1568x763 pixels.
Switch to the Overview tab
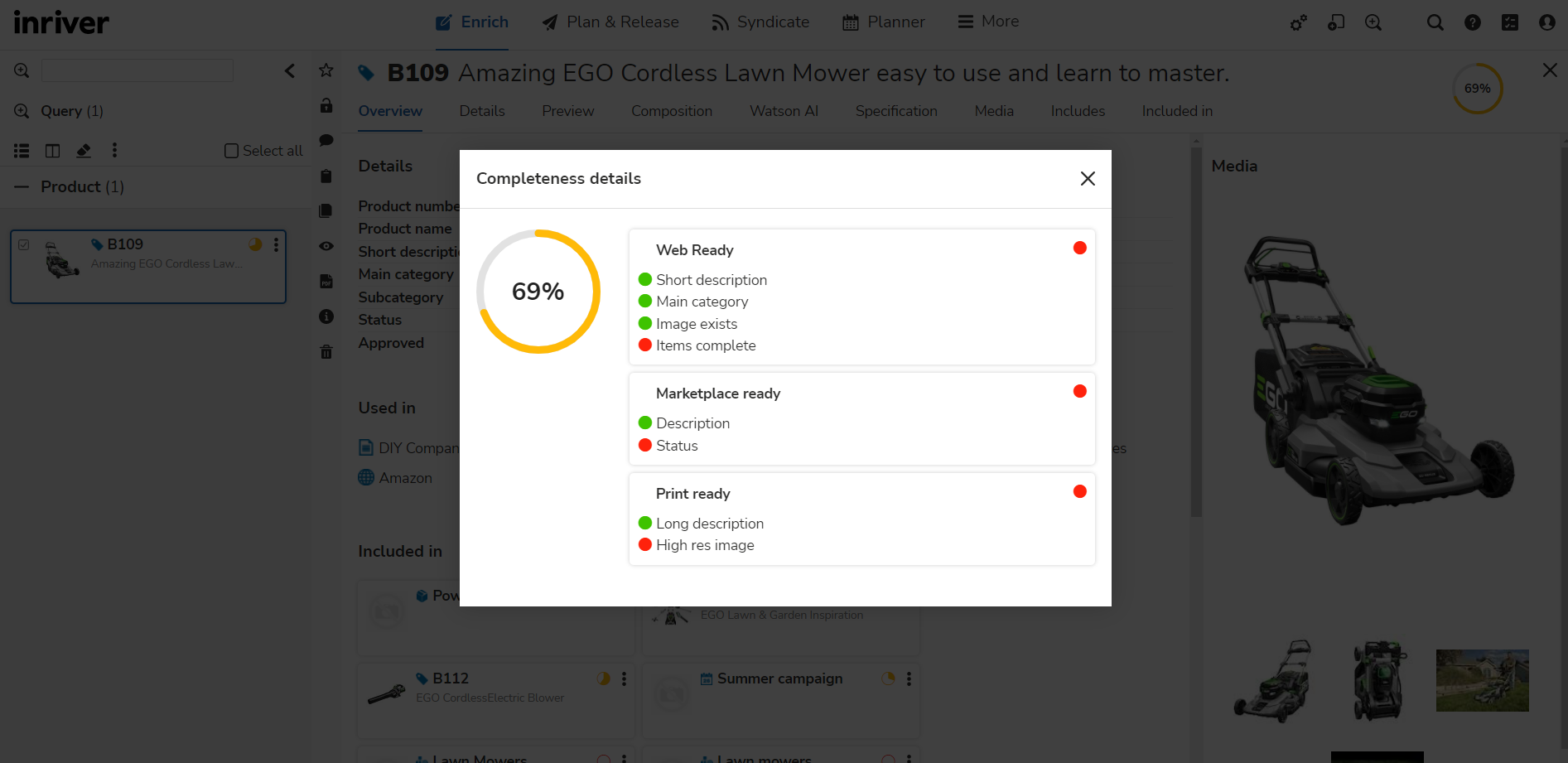[390, 111]
